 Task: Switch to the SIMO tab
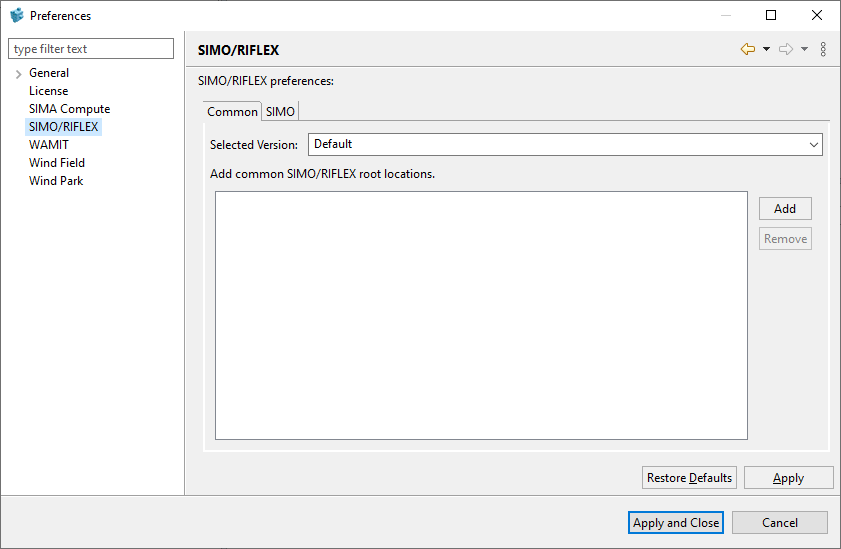pos(280,111)
